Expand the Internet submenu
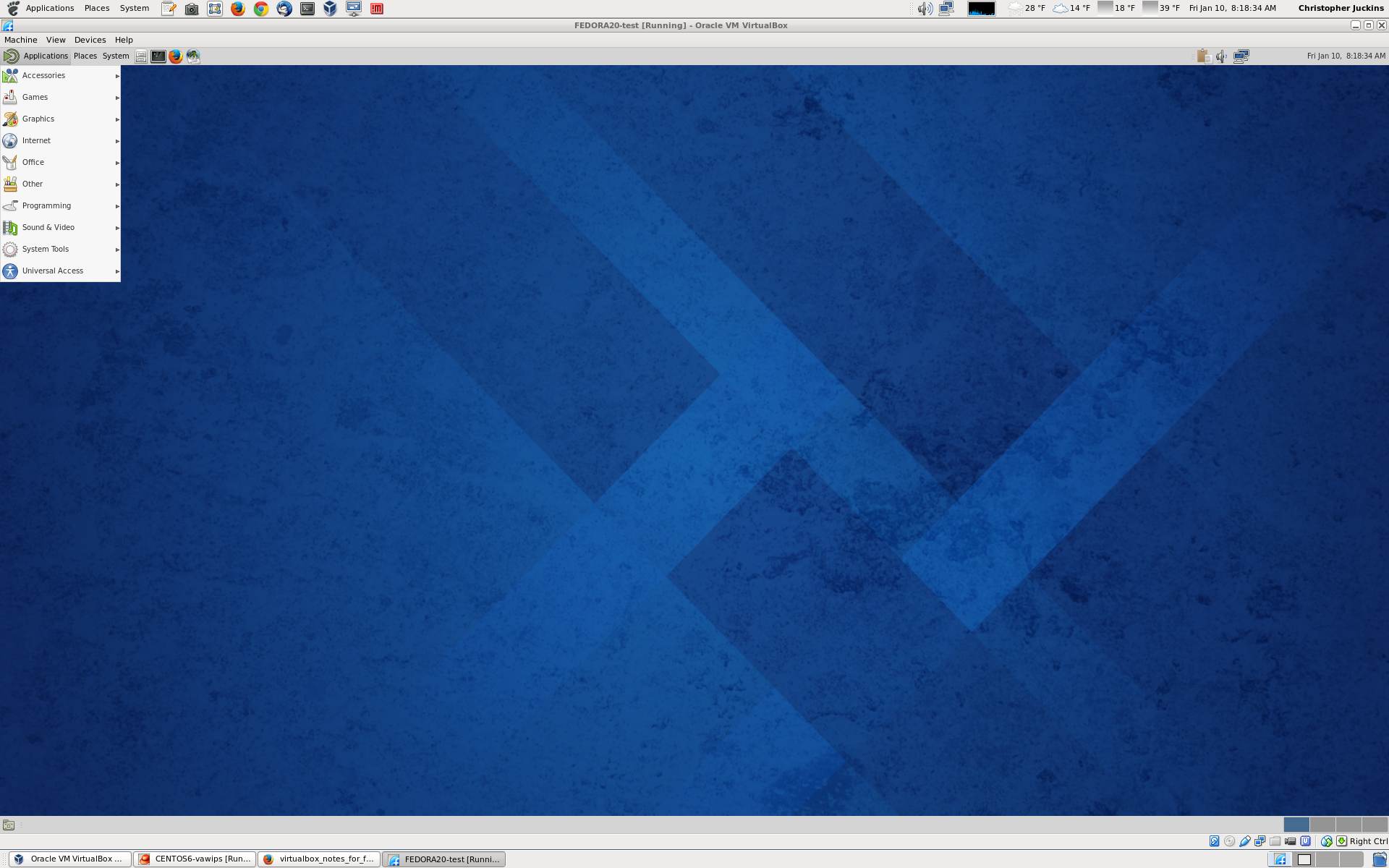Image resolution: width=1389 pixels, height=868 pixels. pos(61,141)
